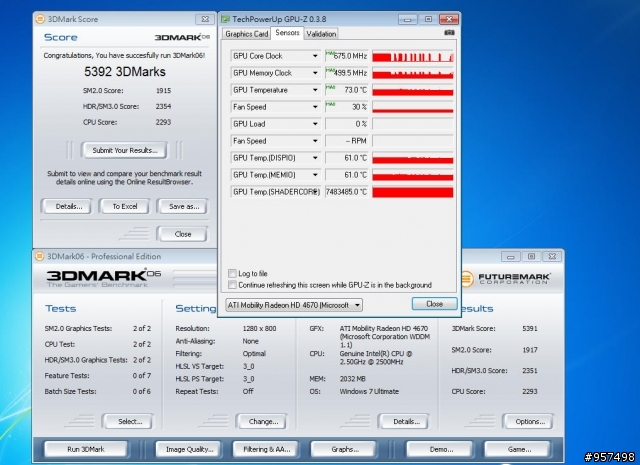Open the GPU Temp.(SHADERCORE) dropdown
This screenshot has height=465, width=640.
[315, 191]
